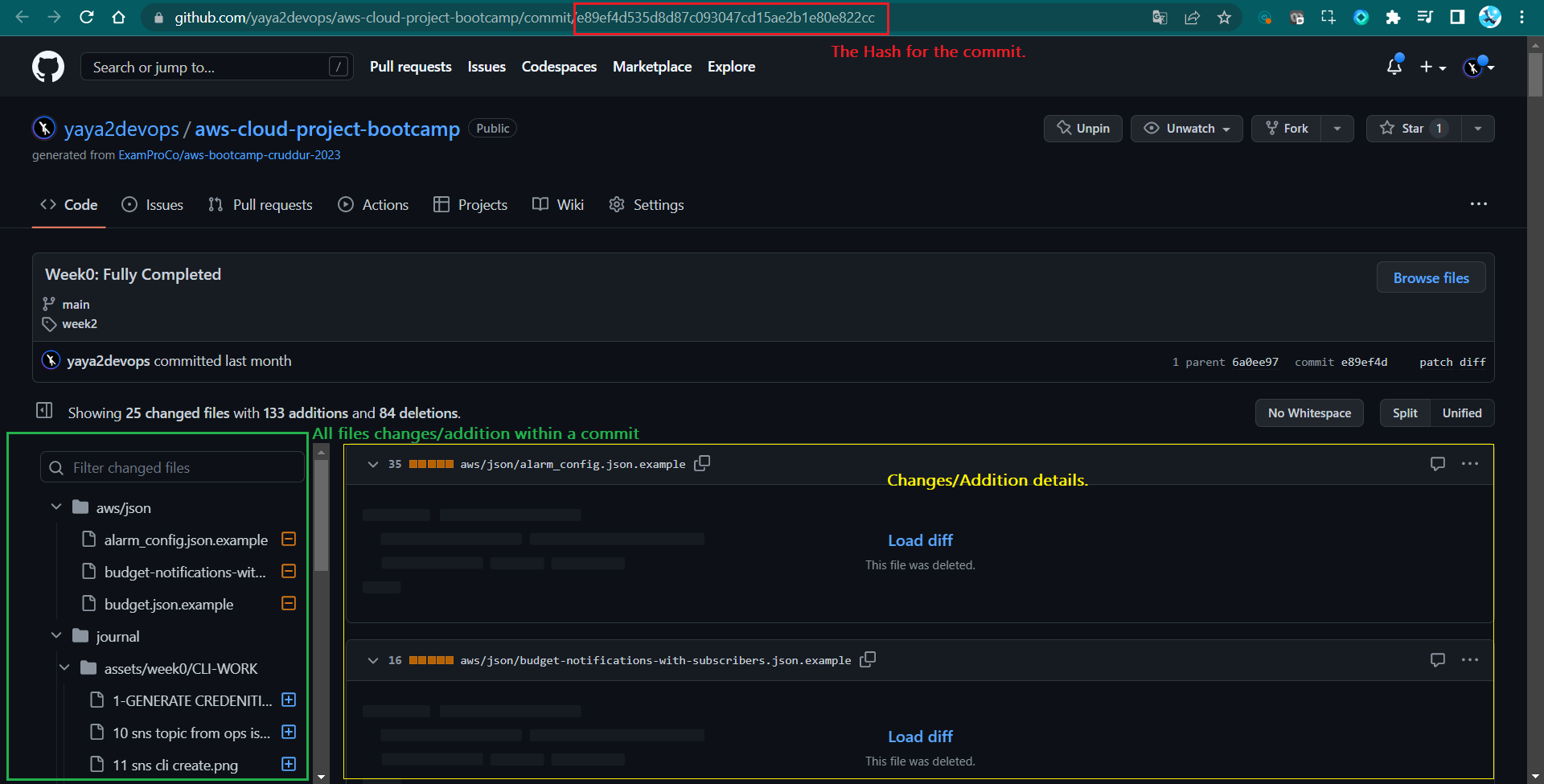Collapse the aws/json folder
This screenshot has height=784, width=1544.
tap(56, 507)
